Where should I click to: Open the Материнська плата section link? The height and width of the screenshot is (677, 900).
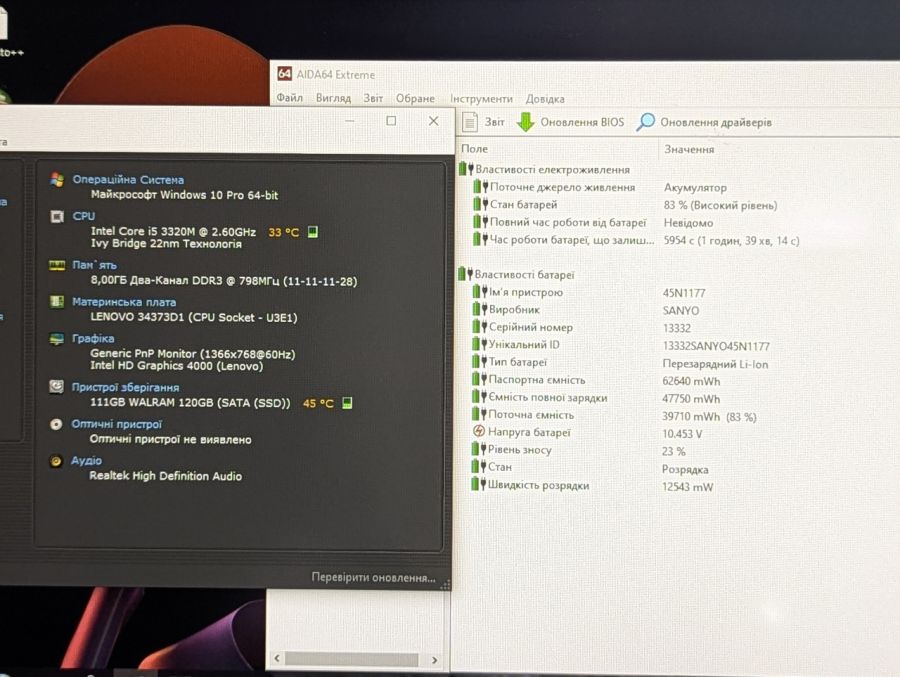[x=124, y=301]
